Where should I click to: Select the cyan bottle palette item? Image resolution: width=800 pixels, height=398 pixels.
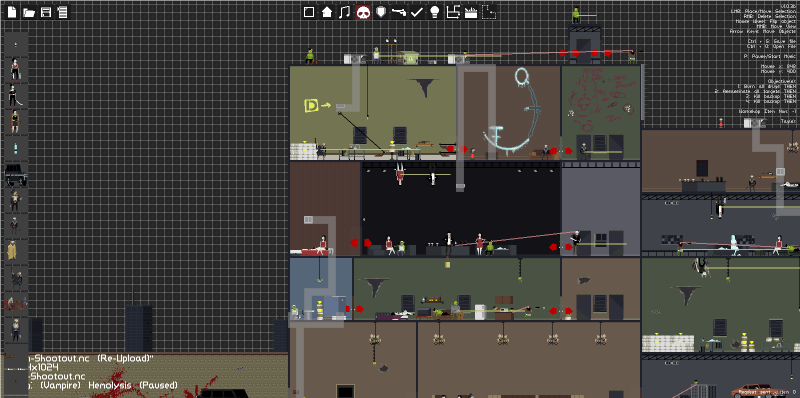(x=16, y=148)
